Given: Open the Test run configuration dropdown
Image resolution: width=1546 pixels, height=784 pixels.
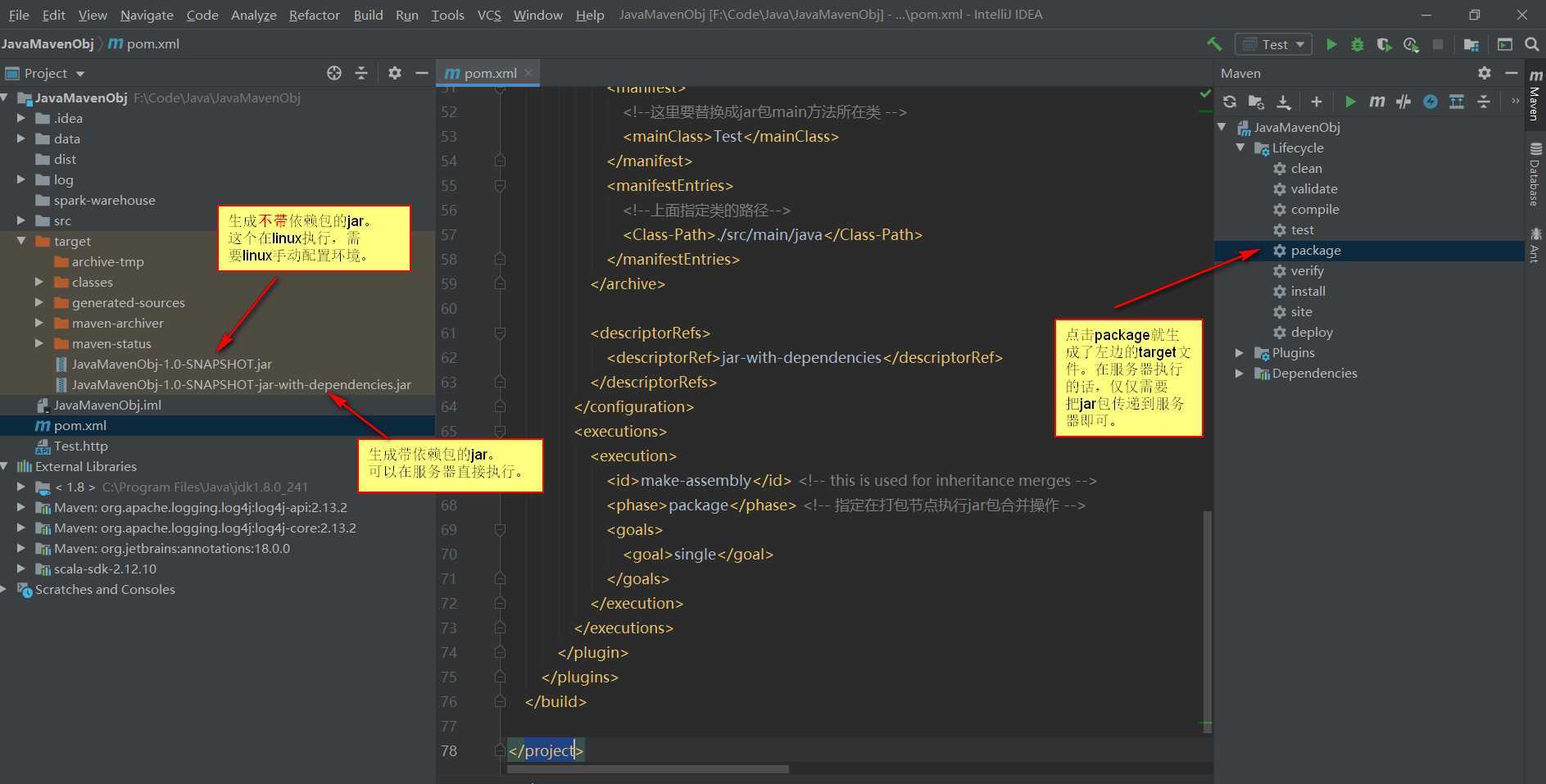Looking at the screenshot, I should coord(1274,44).
